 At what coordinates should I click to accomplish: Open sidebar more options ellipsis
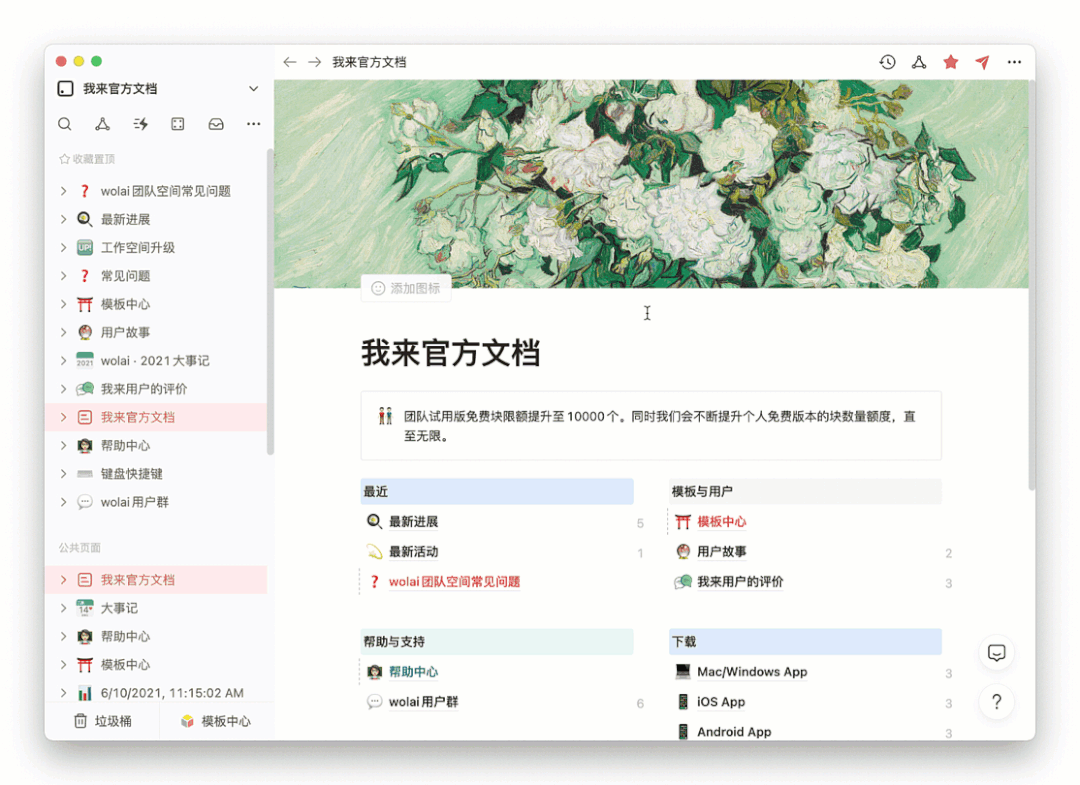(x=253, y=124)
